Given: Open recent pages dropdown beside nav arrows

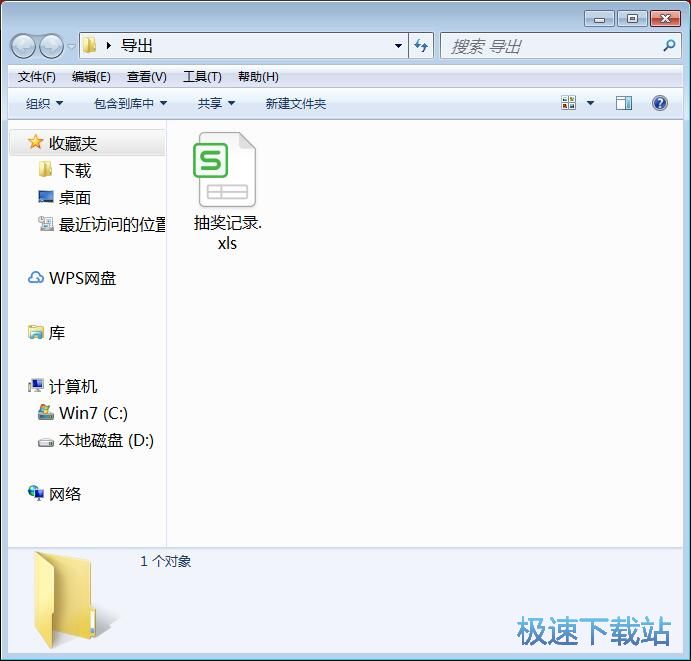Looking at the screenshot, I should point(71,46).
